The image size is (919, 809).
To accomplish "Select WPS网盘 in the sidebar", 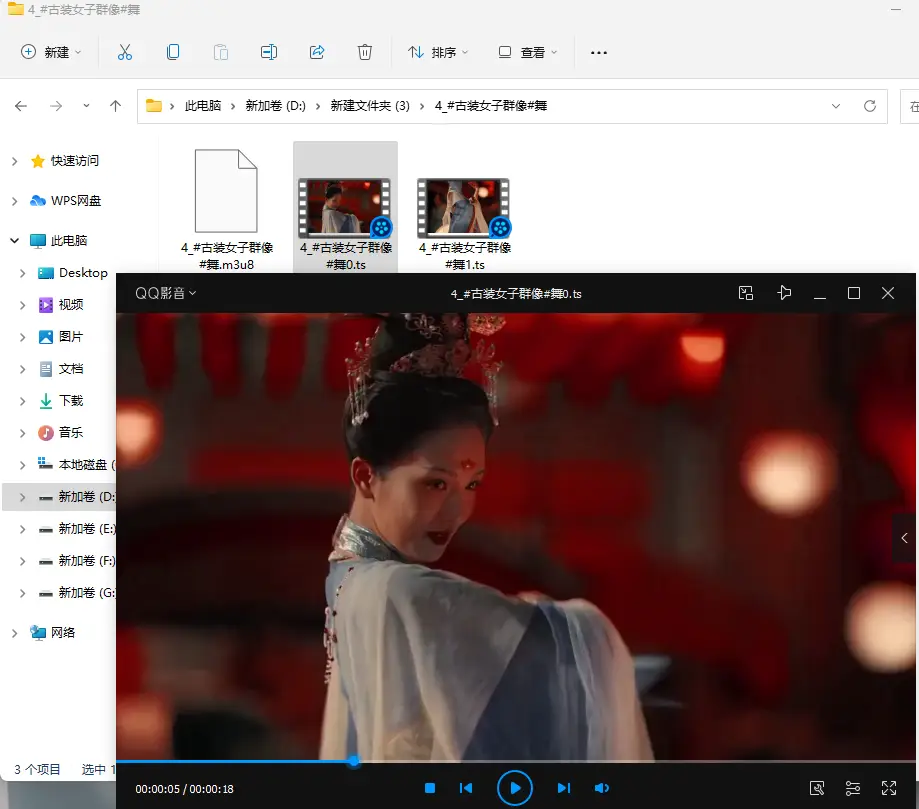I will (76, 201).
